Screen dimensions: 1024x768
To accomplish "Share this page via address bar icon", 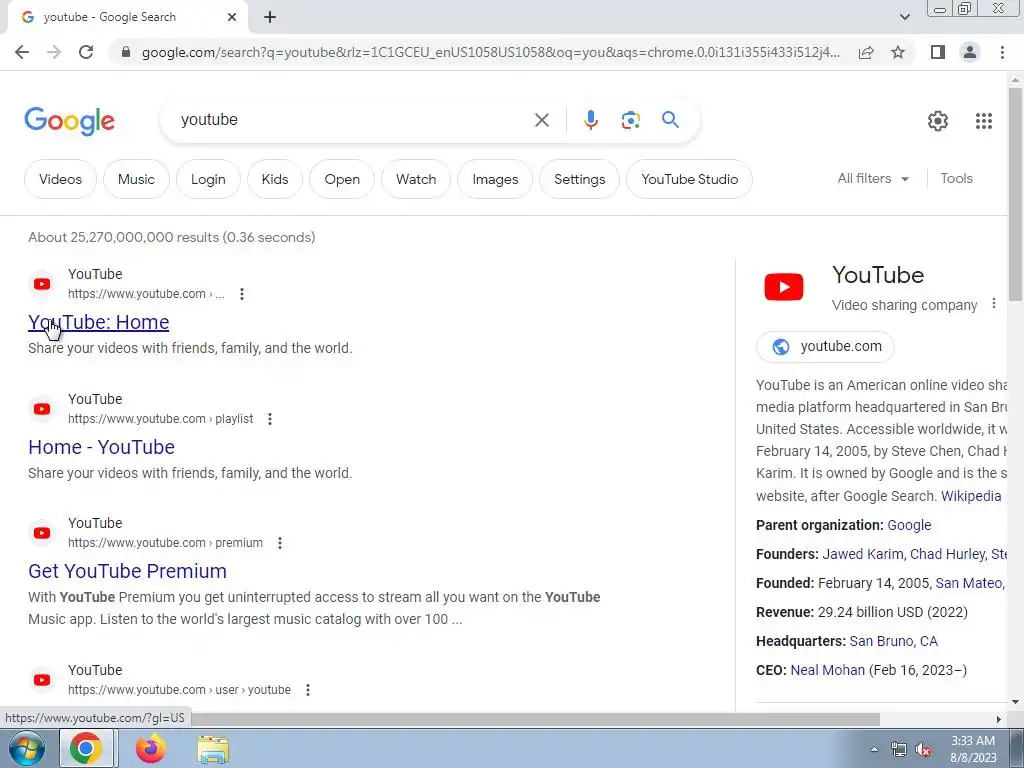I will pos(866,52).
